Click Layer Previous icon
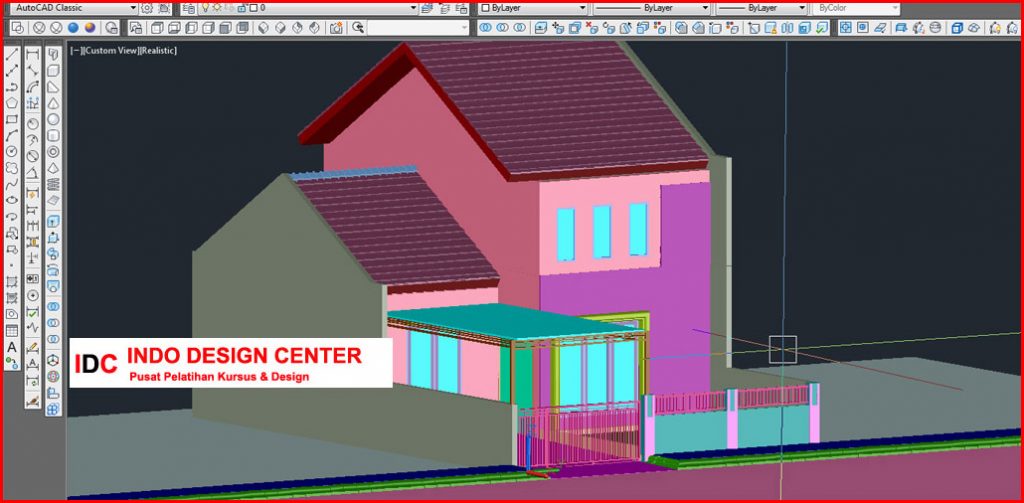The height and width of the screenshot is (503, 1024). point(445,8)
